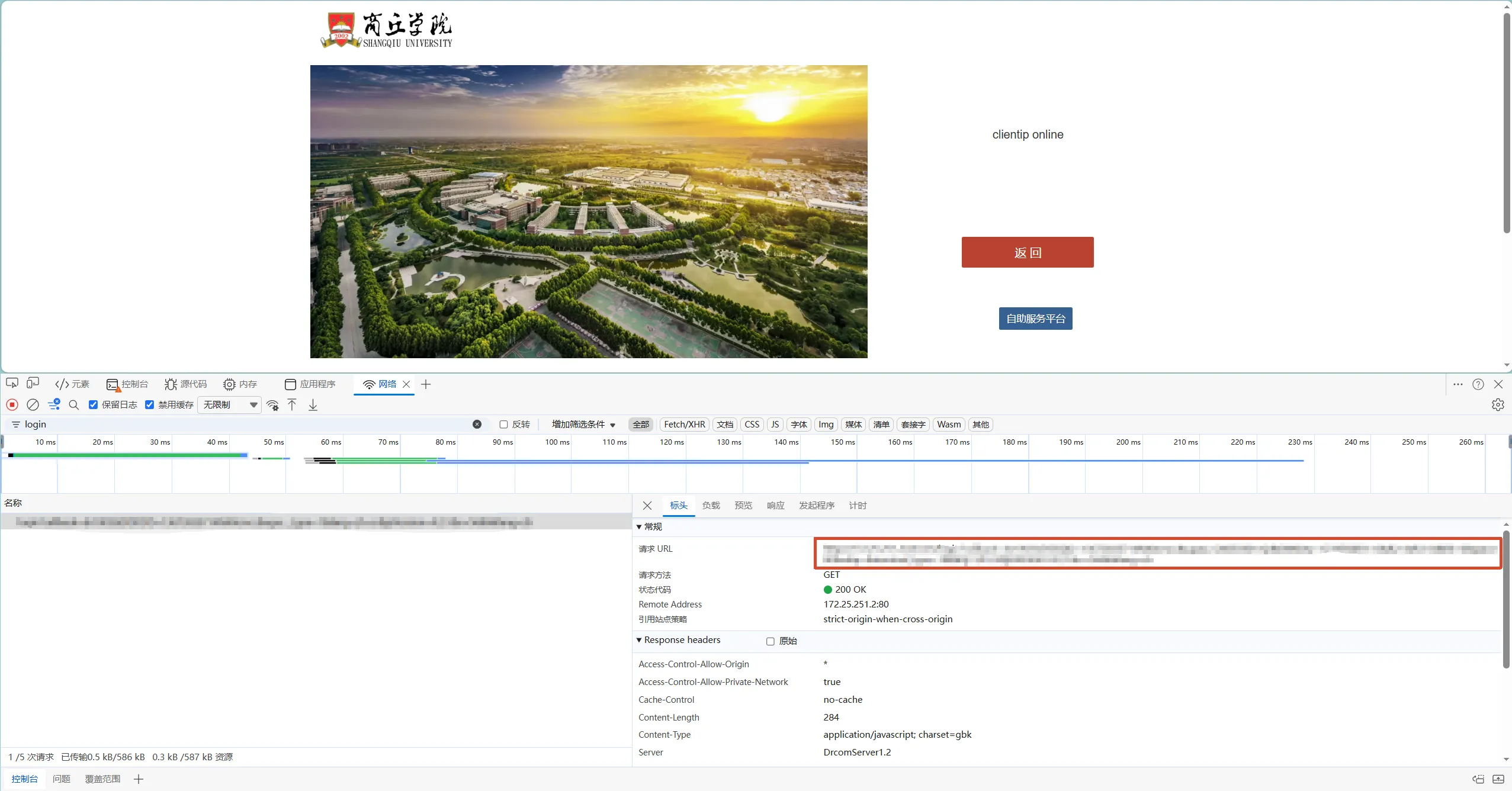
Task: Open the 无限制 throttling dropdown
Action: click(230, 405)
